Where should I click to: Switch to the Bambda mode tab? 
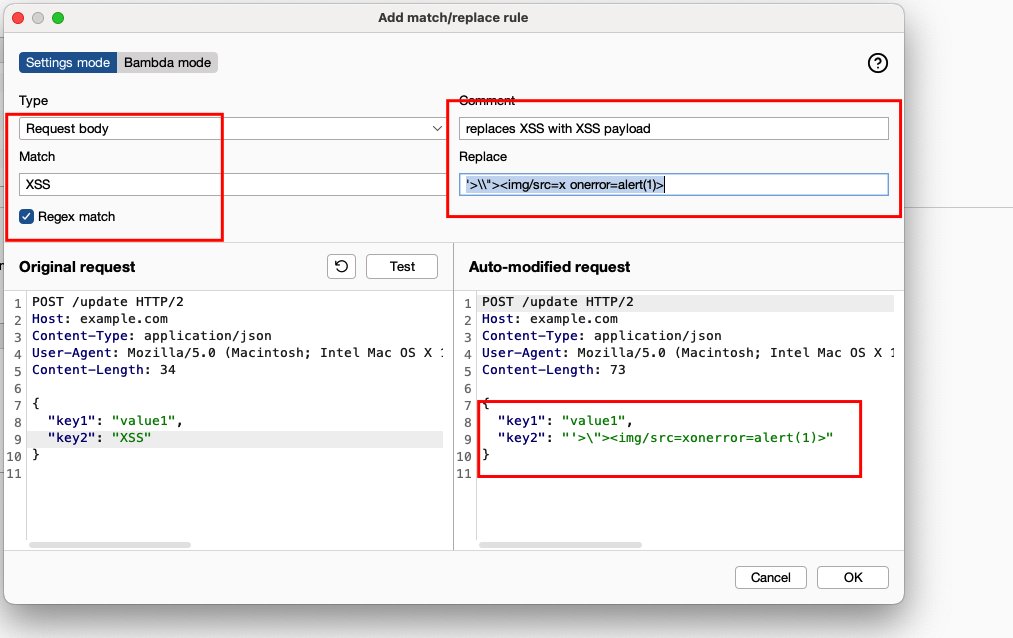click(x=166, y=62)
